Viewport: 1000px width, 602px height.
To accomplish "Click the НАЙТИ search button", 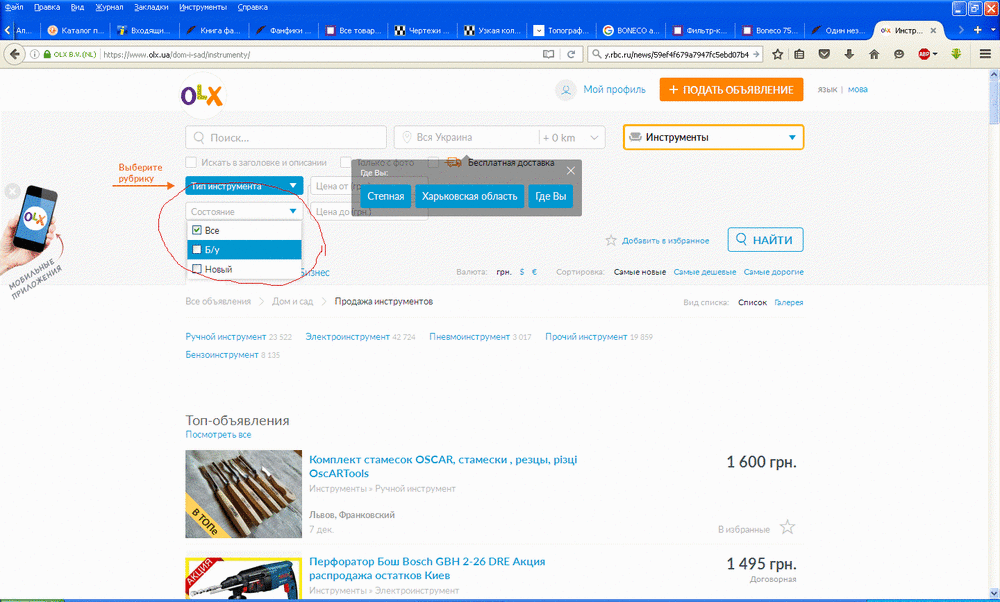I will click(764, 239).
